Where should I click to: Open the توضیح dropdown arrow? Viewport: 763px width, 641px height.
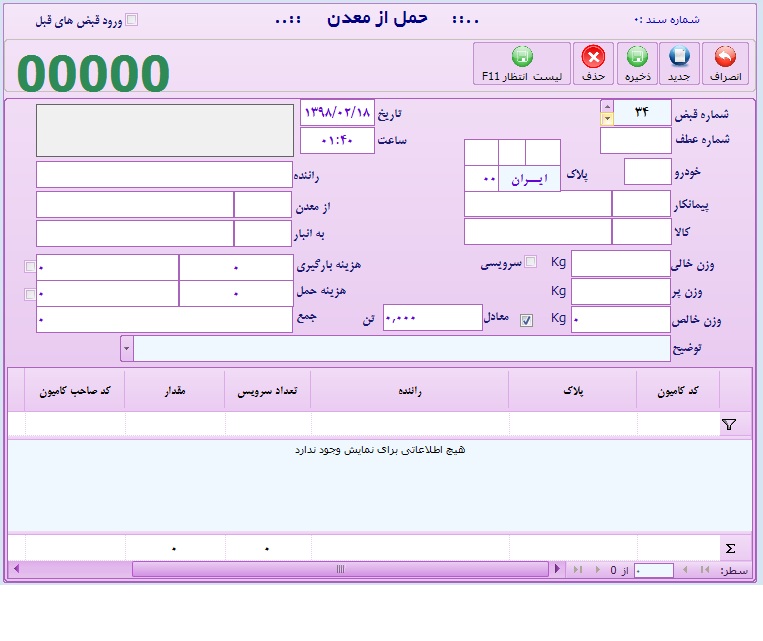coord(127,348)
